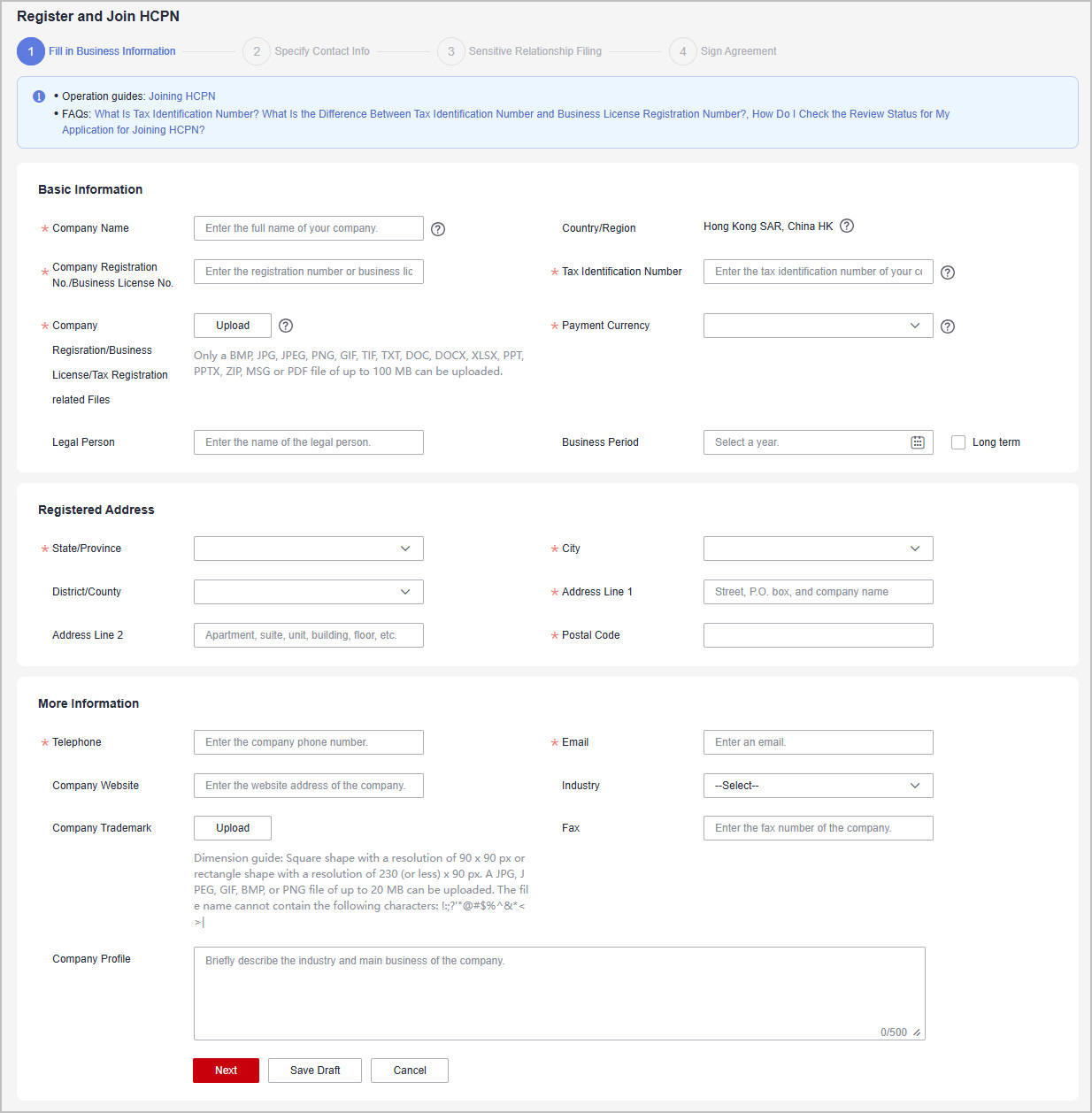Open the Industry select dropdown

pyautogui.click(x=819, y=786)
